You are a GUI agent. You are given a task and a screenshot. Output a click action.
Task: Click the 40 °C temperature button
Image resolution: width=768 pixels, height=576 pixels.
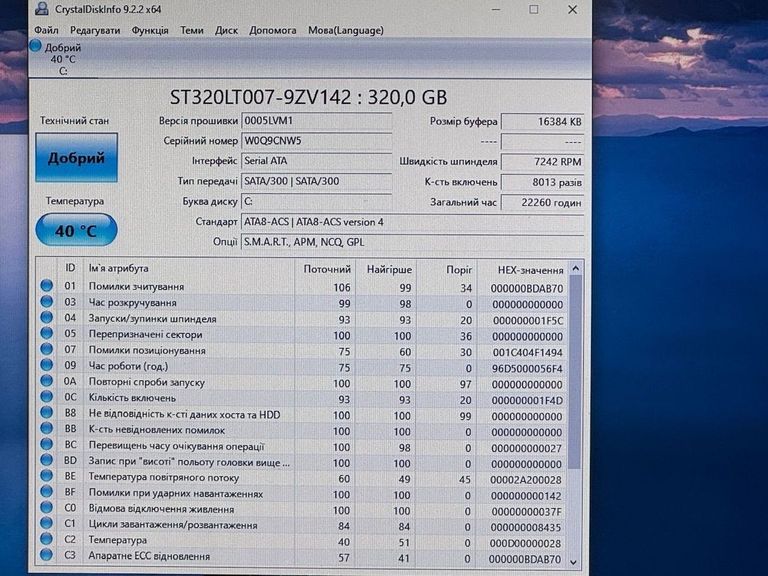coord(76,230)
